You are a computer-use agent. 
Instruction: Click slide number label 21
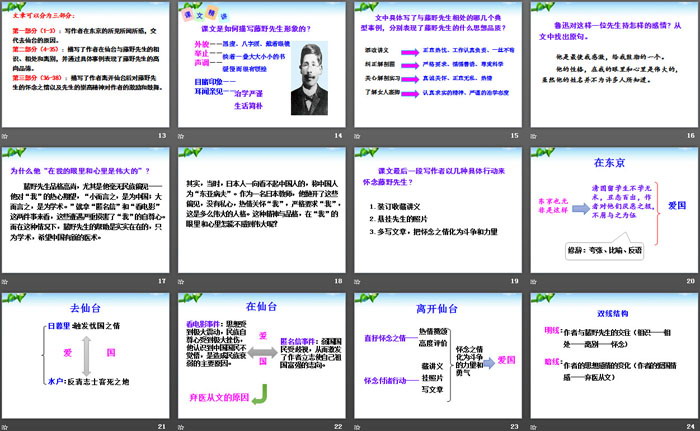click(x=162, y=427)
